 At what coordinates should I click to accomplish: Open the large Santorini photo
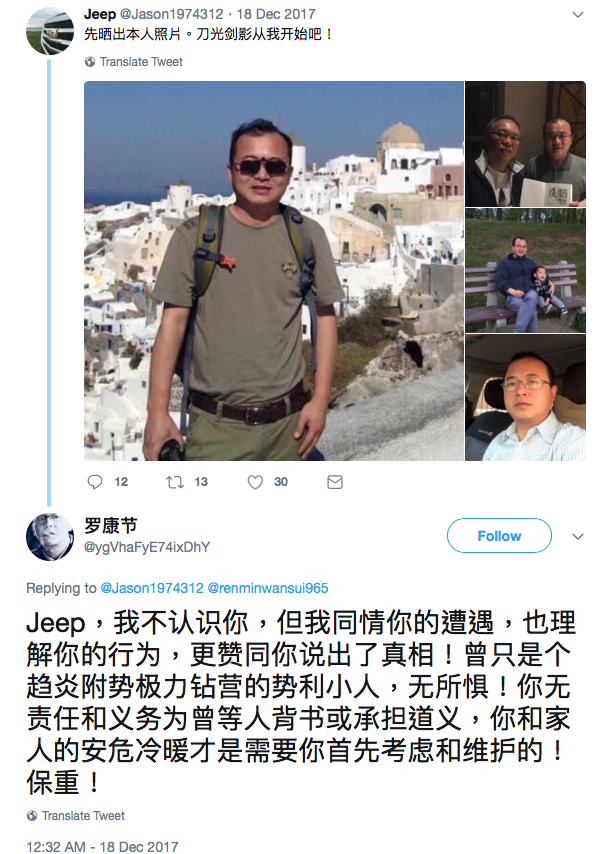tap(274, 271)
